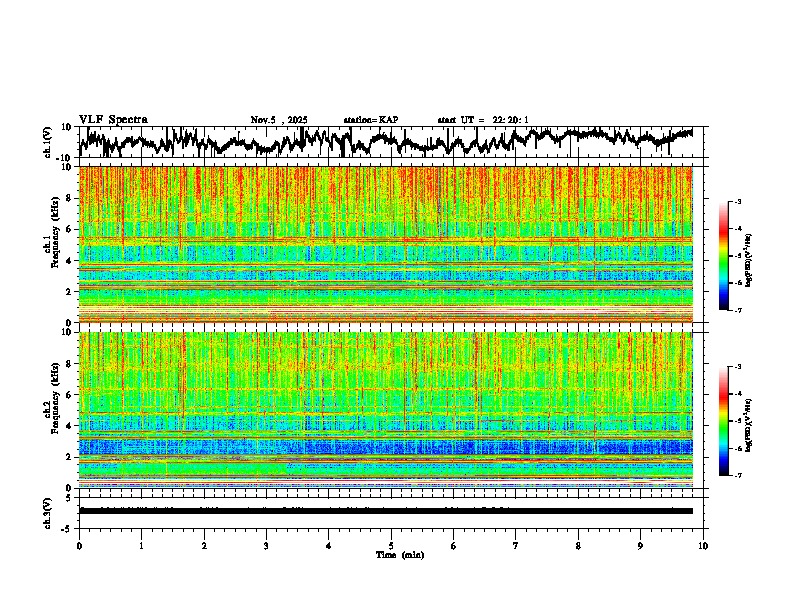Click the ch.1 color scale bar
Image resolution: width=792 pixels, height=612 pixels.
[724, 256]
